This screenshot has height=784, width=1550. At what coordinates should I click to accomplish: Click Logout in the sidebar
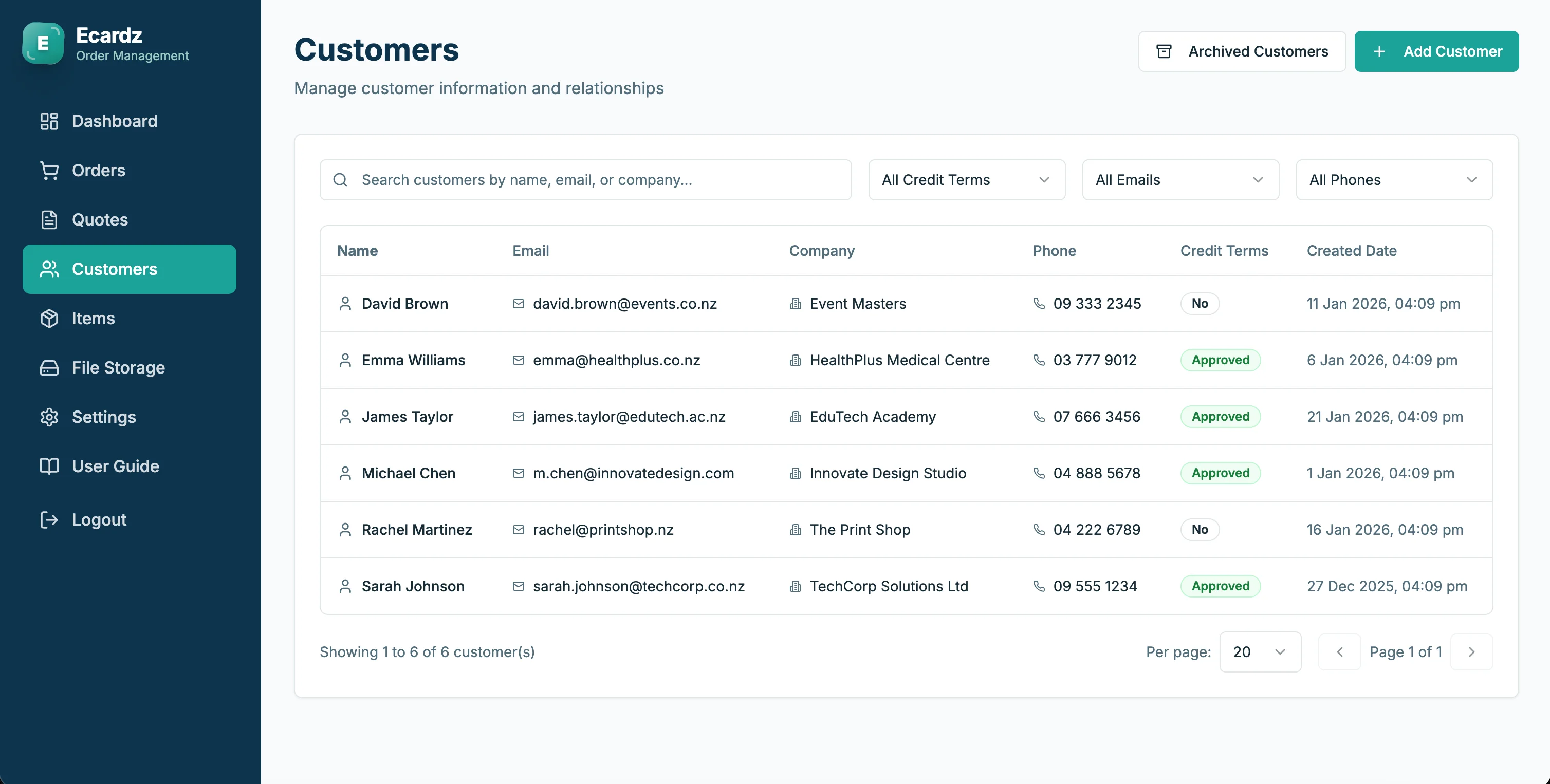(130, 519)
